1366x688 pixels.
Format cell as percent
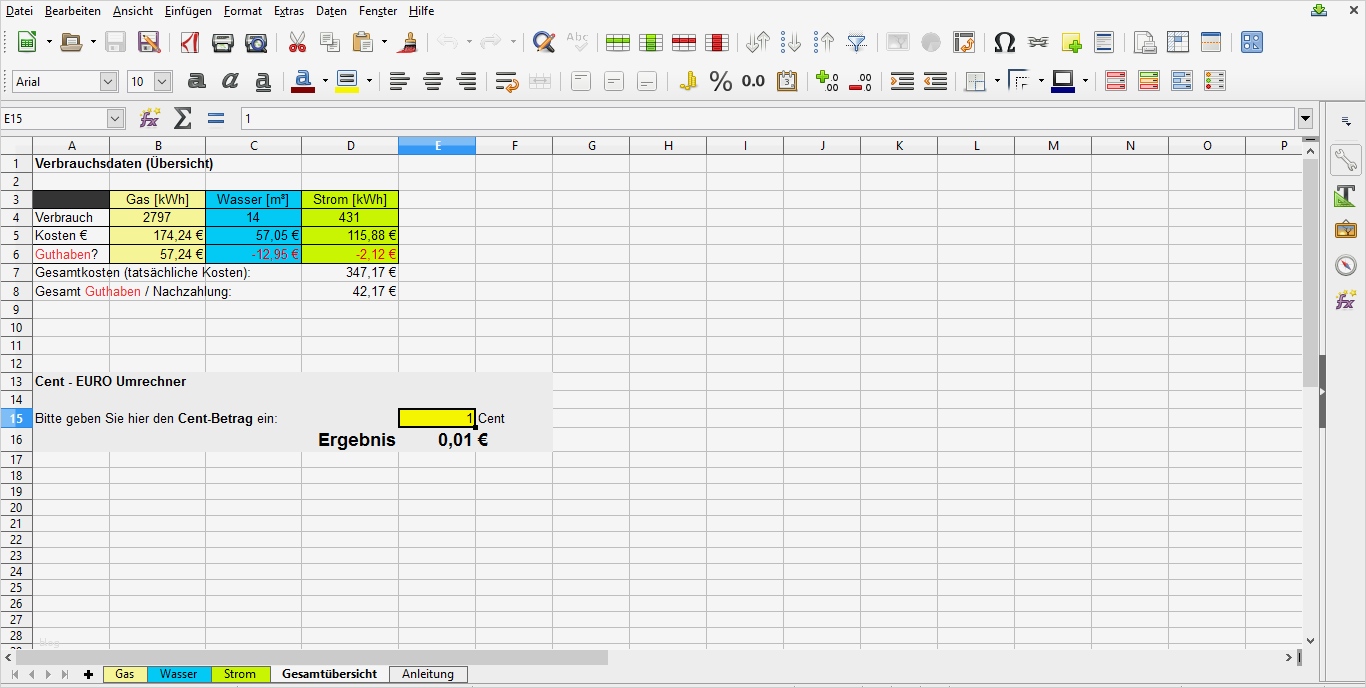click(721, 81)
